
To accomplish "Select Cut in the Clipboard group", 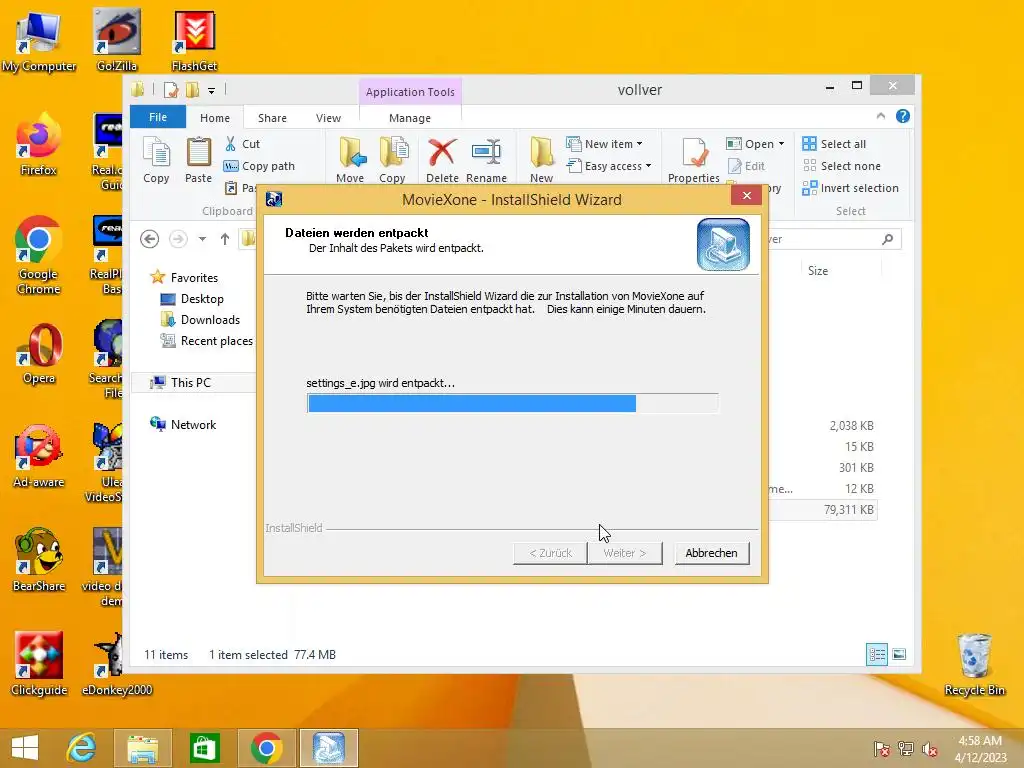I will tap(242, 144).
